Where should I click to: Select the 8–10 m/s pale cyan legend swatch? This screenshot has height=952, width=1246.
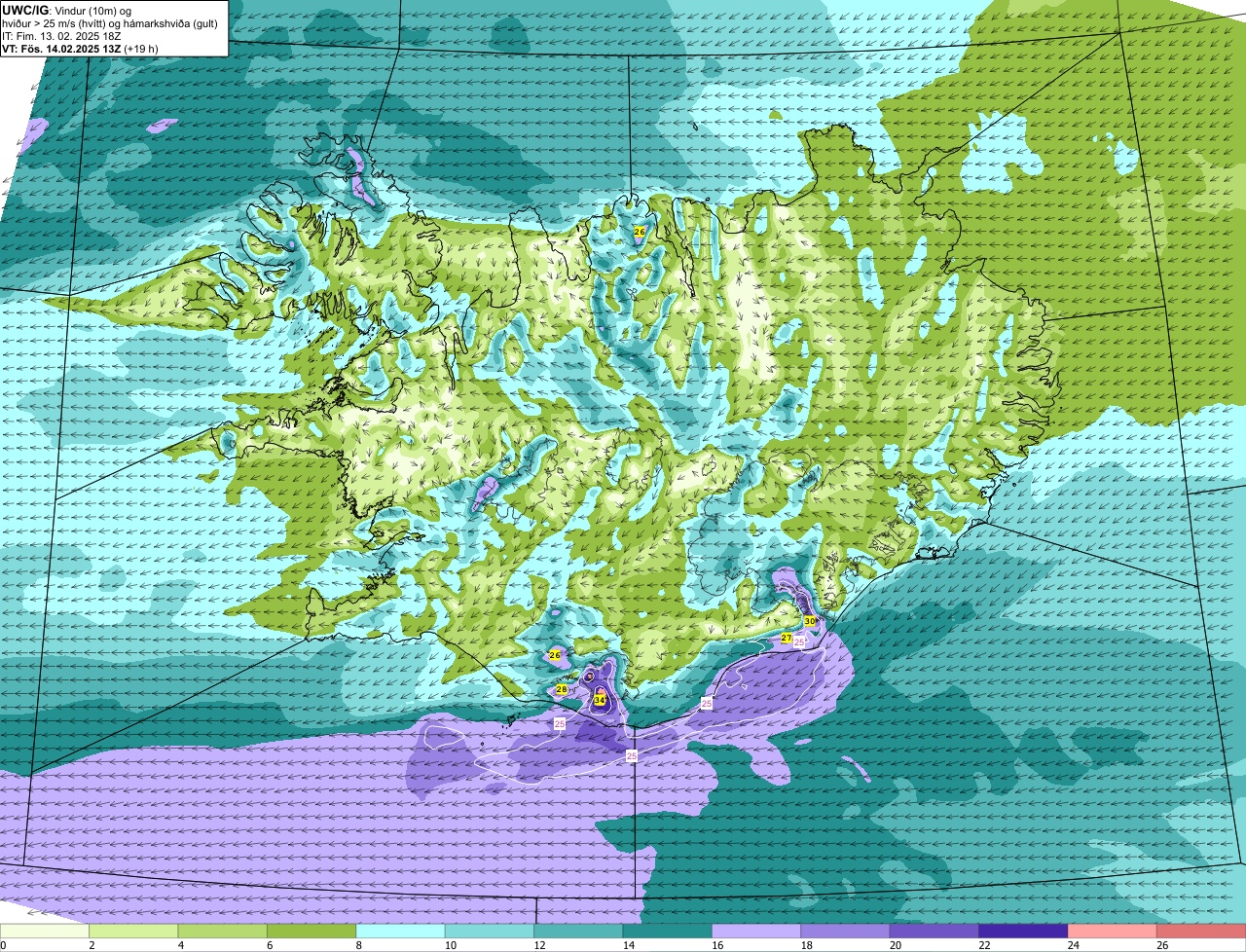(x=401, y=931)
